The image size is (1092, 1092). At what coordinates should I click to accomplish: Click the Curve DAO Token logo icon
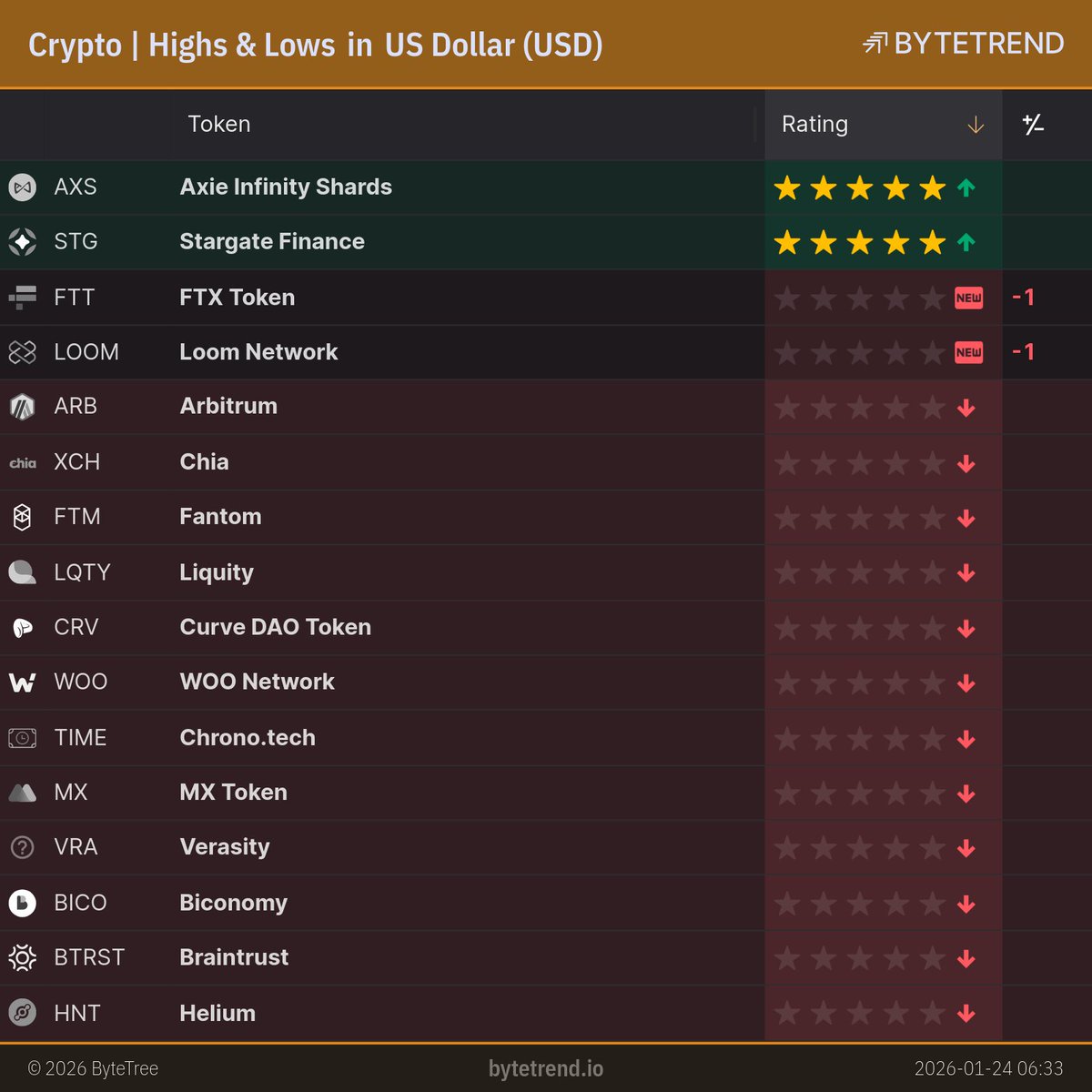[23, 628]
